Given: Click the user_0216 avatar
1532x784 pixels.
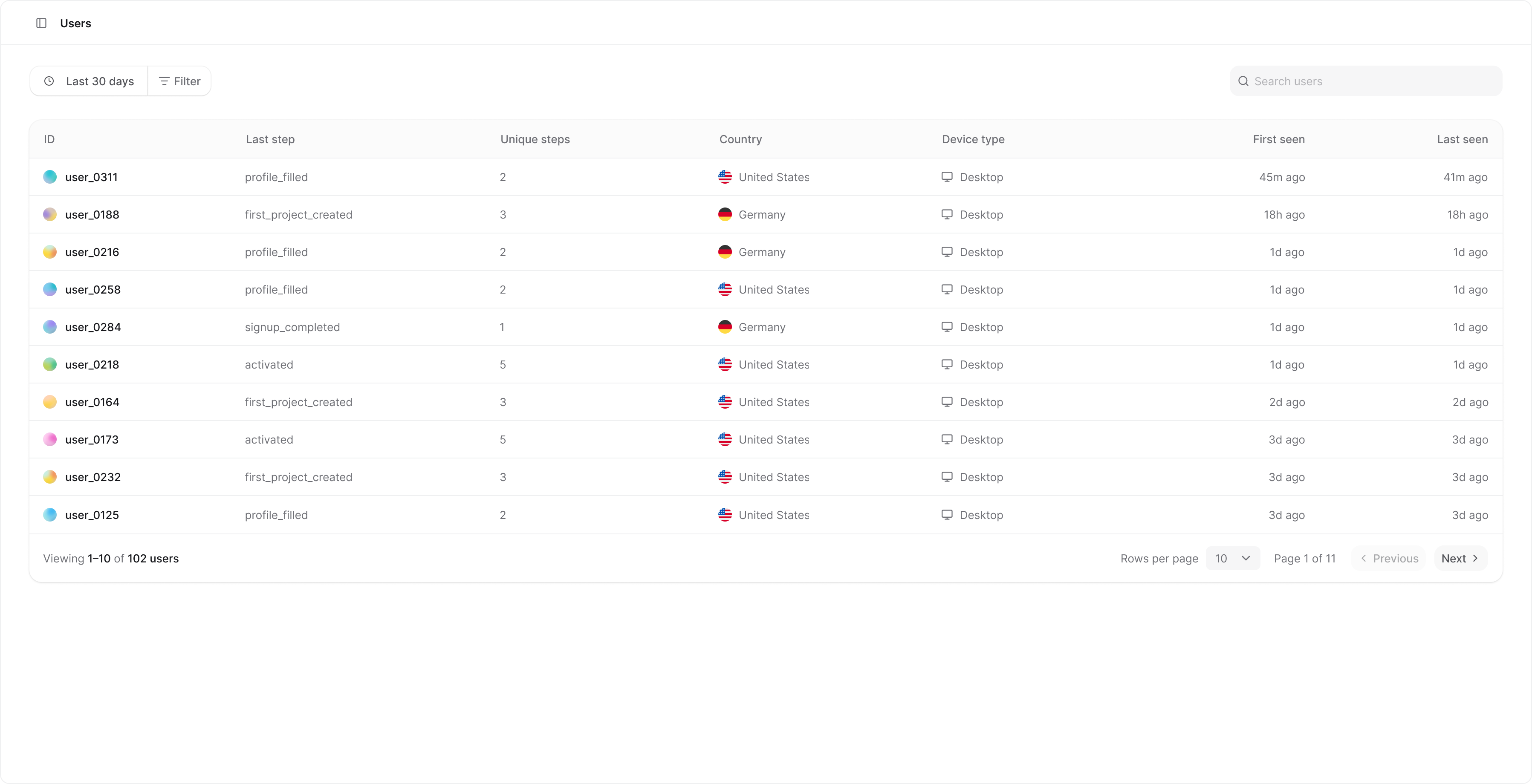Looking at the screenshot, I should (50, 252).
